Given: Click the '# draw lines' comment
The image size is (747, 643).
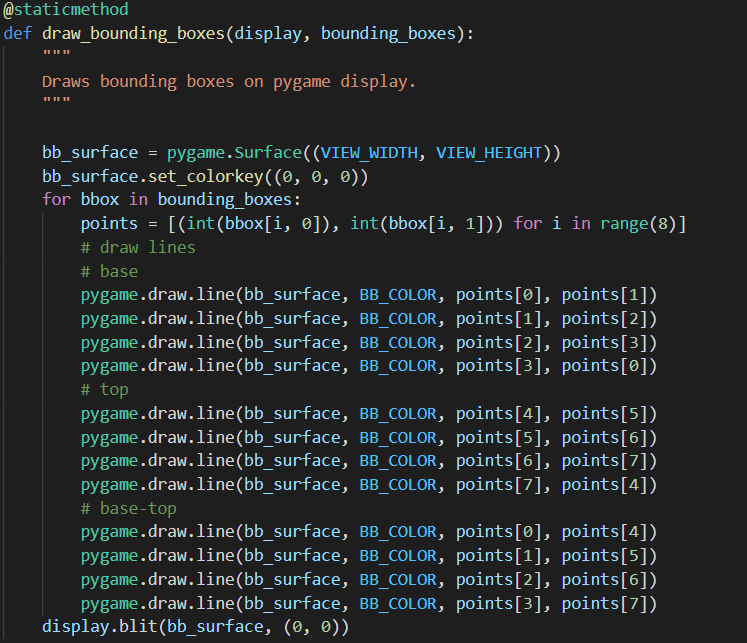Looking at the screenshot, I should pos(138,248).
